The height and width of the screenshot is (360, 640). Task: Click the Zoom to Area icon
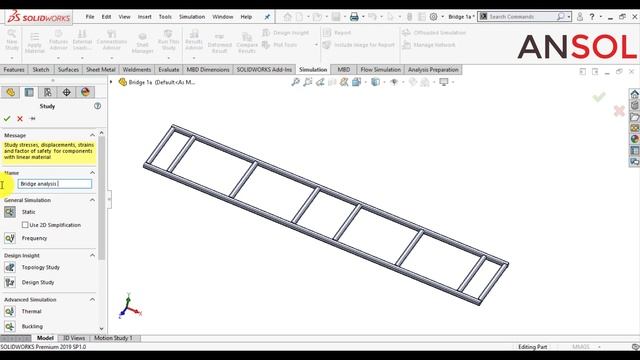click(x=308, y=82)
